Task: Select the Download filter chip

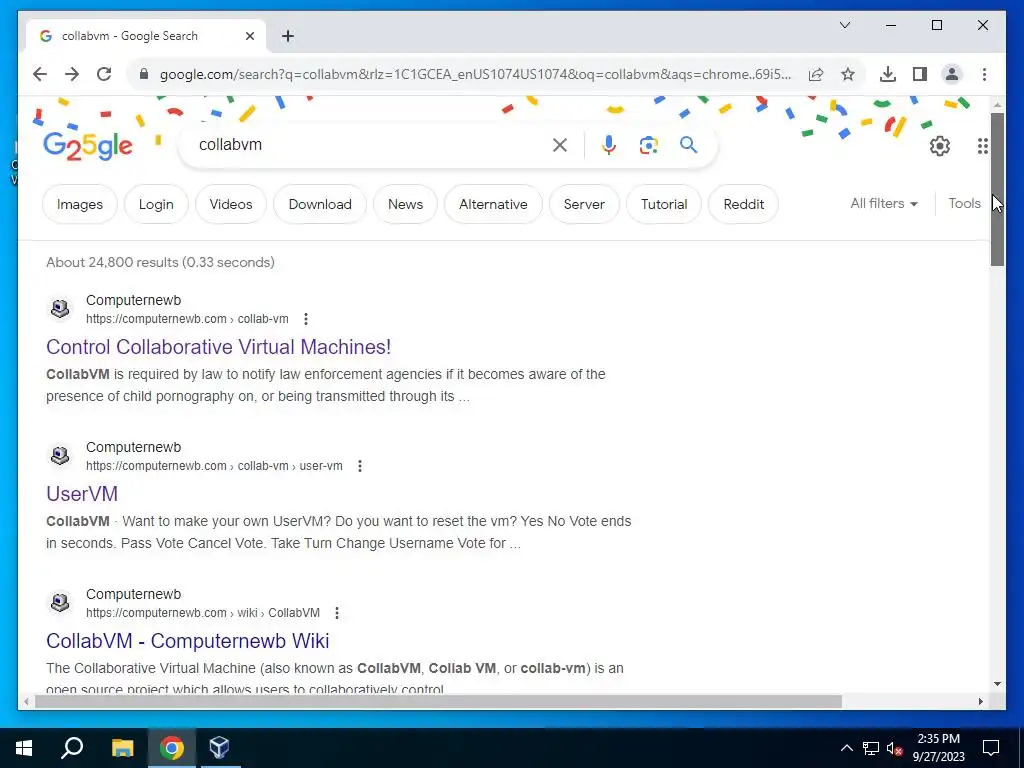Action: (x=320, y=204)
